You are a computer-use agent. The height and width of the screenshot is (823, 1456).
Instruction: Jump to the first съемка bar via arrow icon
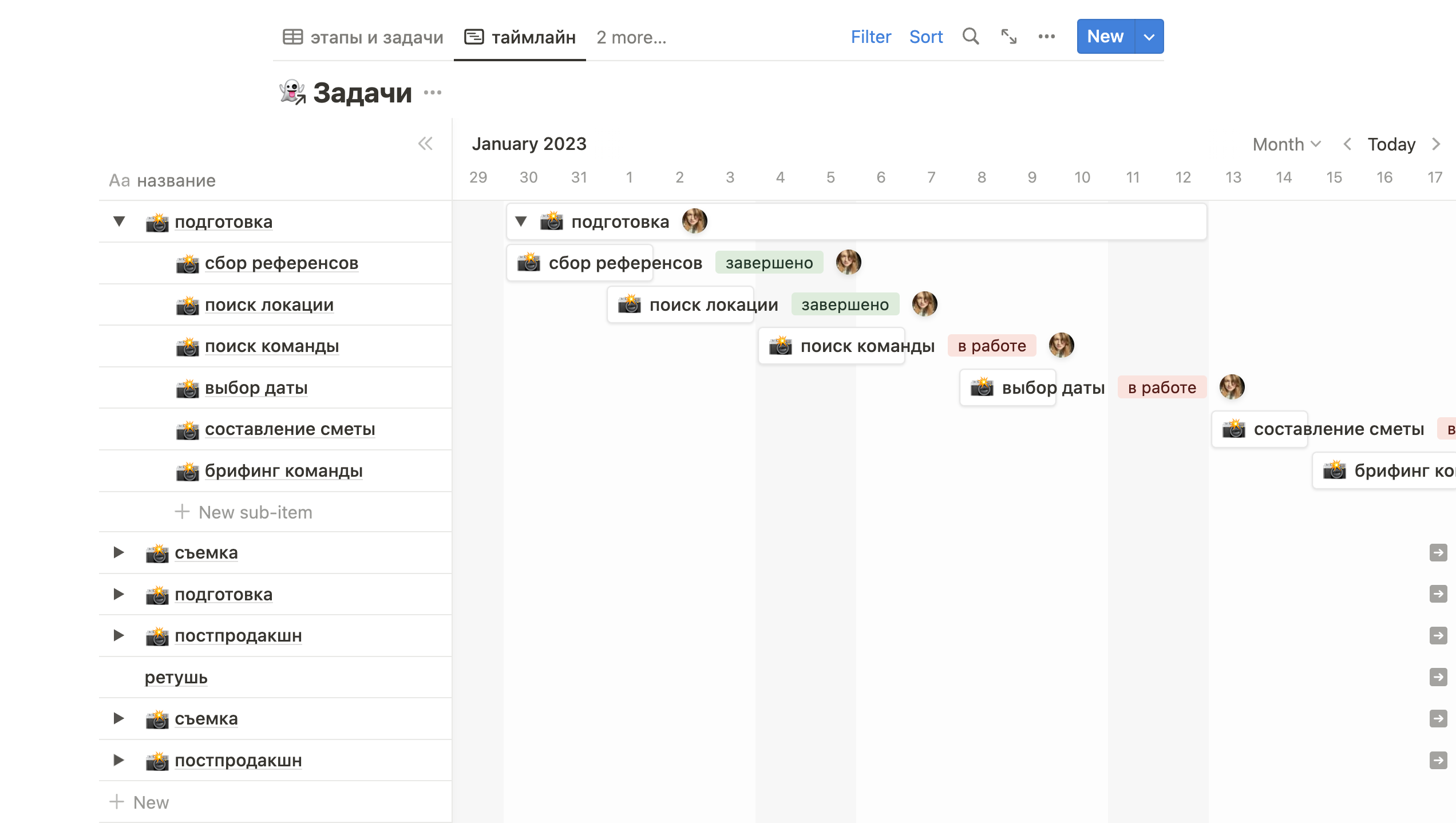[x=1438, y=552]
